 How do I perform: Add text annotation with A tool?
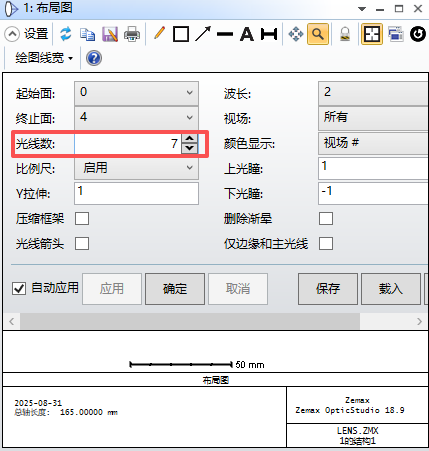(x=247, y=34)
